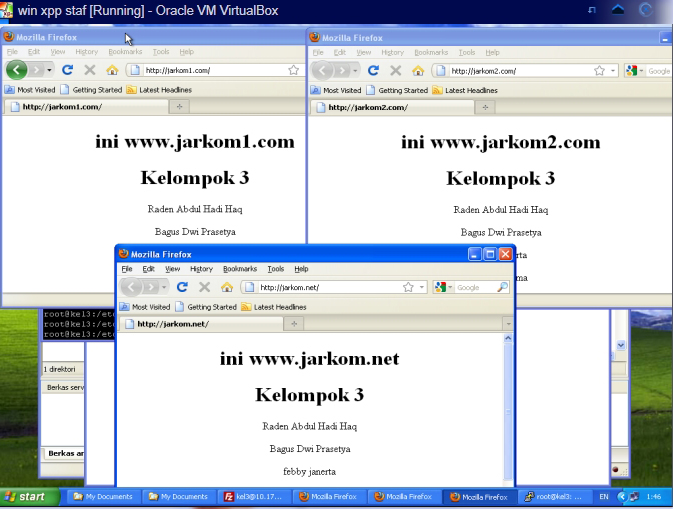Stop loading in jarkom.net window
The image size is (673, 509).
pos(204,287)
